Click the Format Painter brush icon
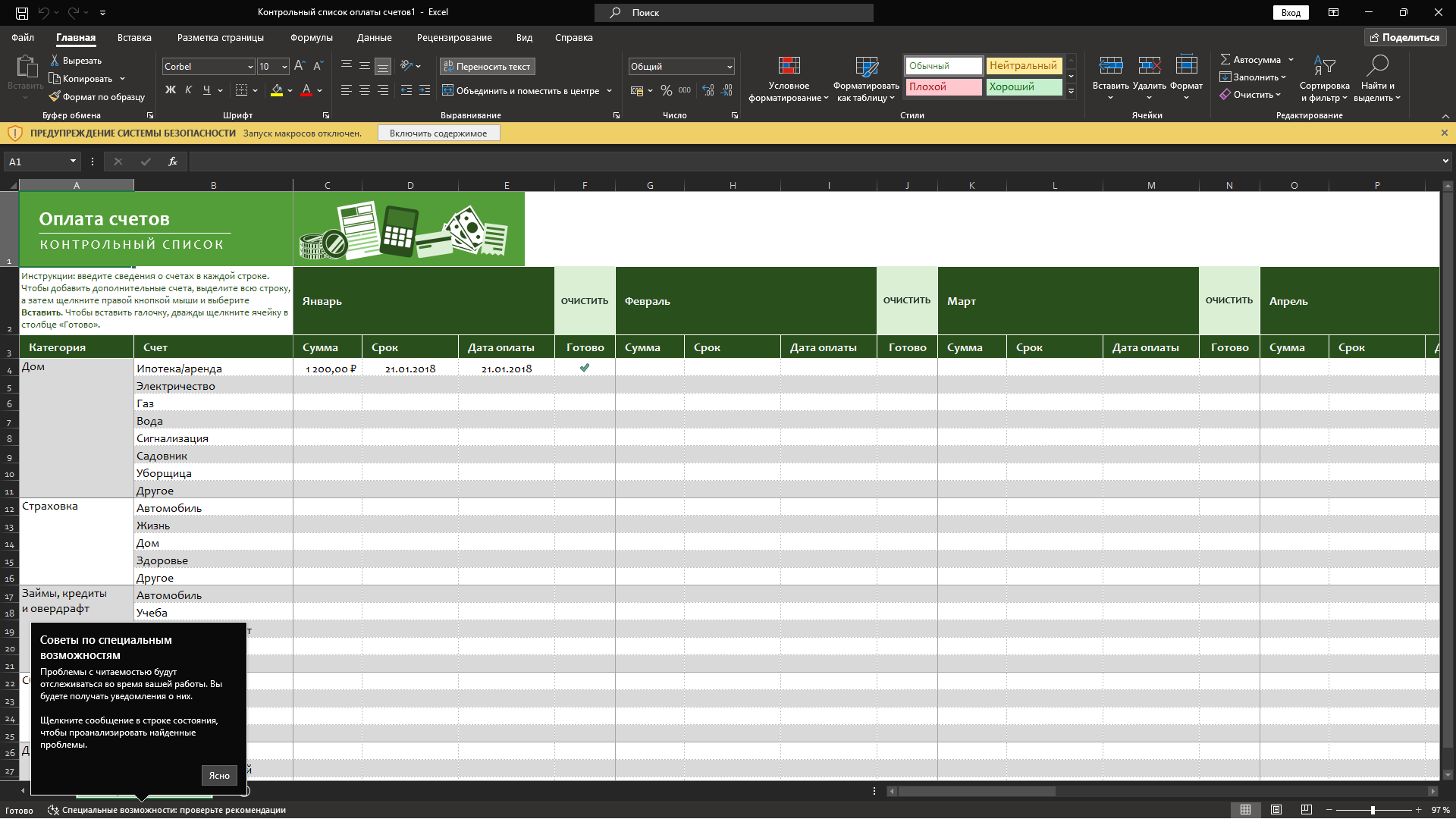 (x=55, y=97)
